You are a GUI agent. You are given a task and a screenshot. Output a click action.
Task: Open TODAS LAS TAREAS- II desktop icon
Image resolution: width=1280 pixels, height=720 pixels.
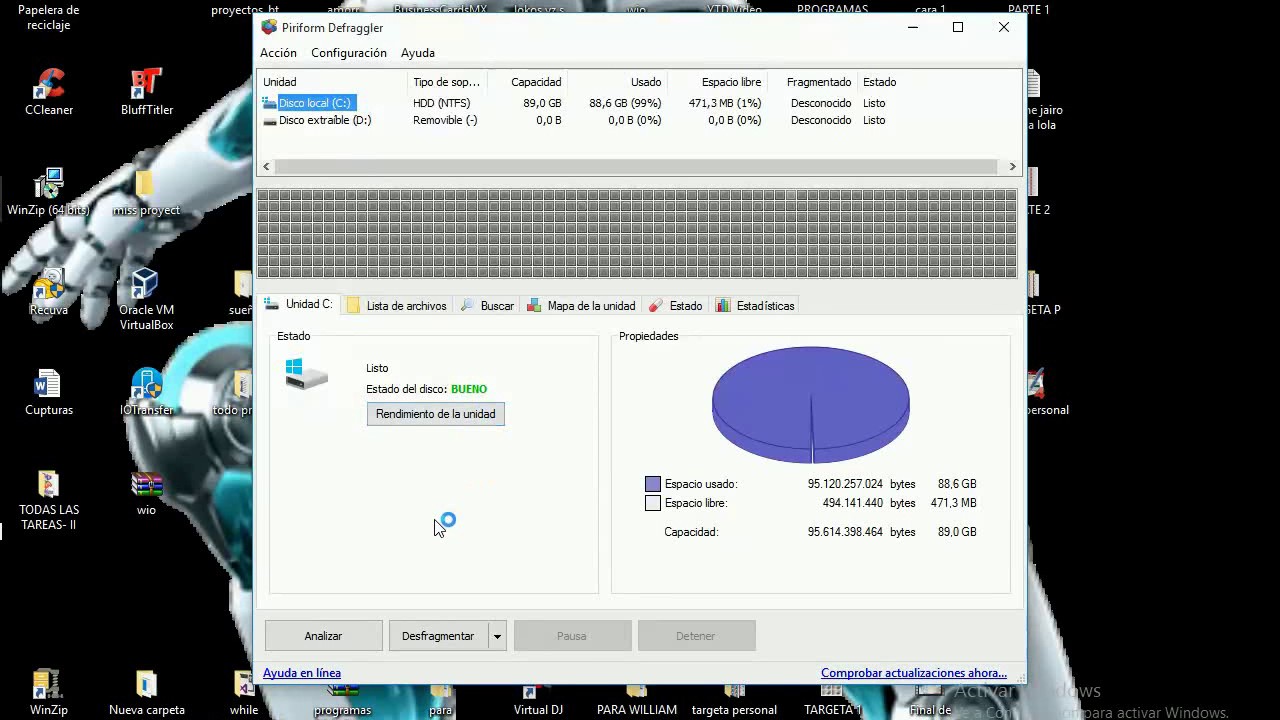[x=49, y=499]
